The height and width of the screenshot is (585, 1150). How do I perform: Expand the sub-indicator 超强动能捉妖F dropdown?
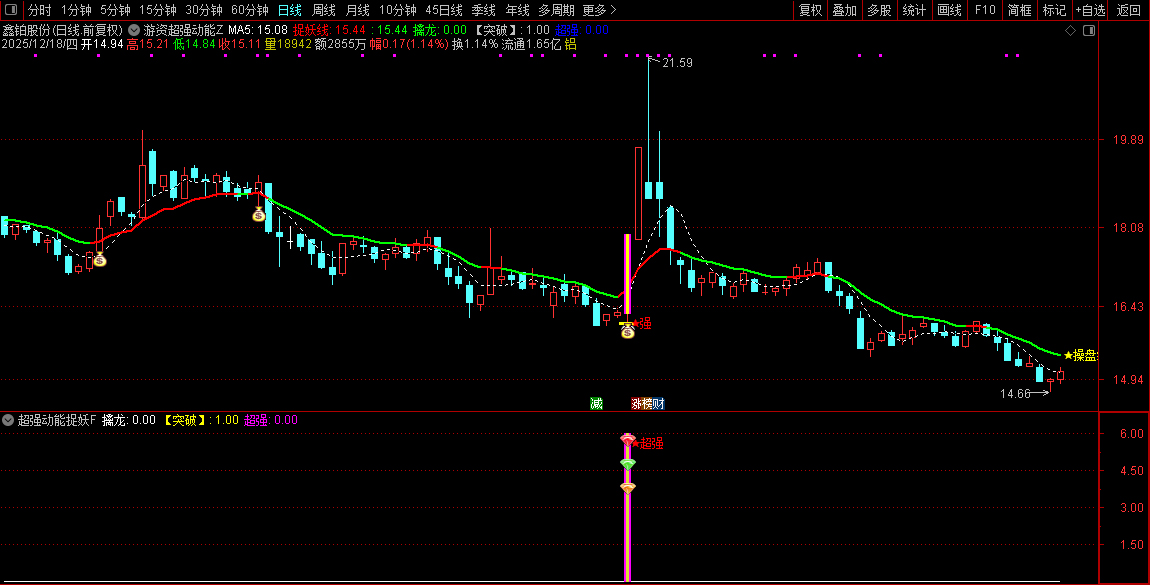[x=8, y=420]
